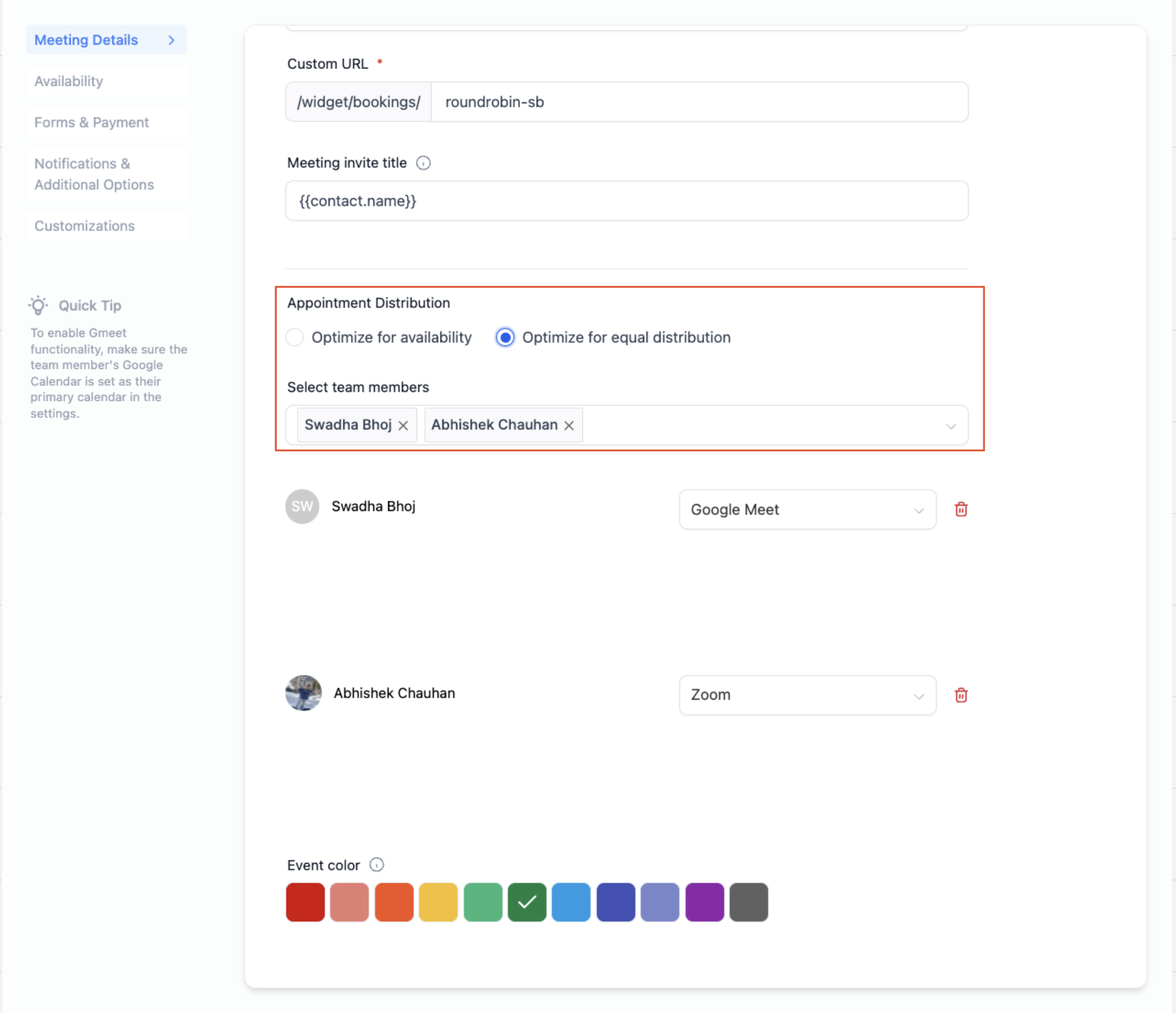Go to Forms & Payment section

92,122
